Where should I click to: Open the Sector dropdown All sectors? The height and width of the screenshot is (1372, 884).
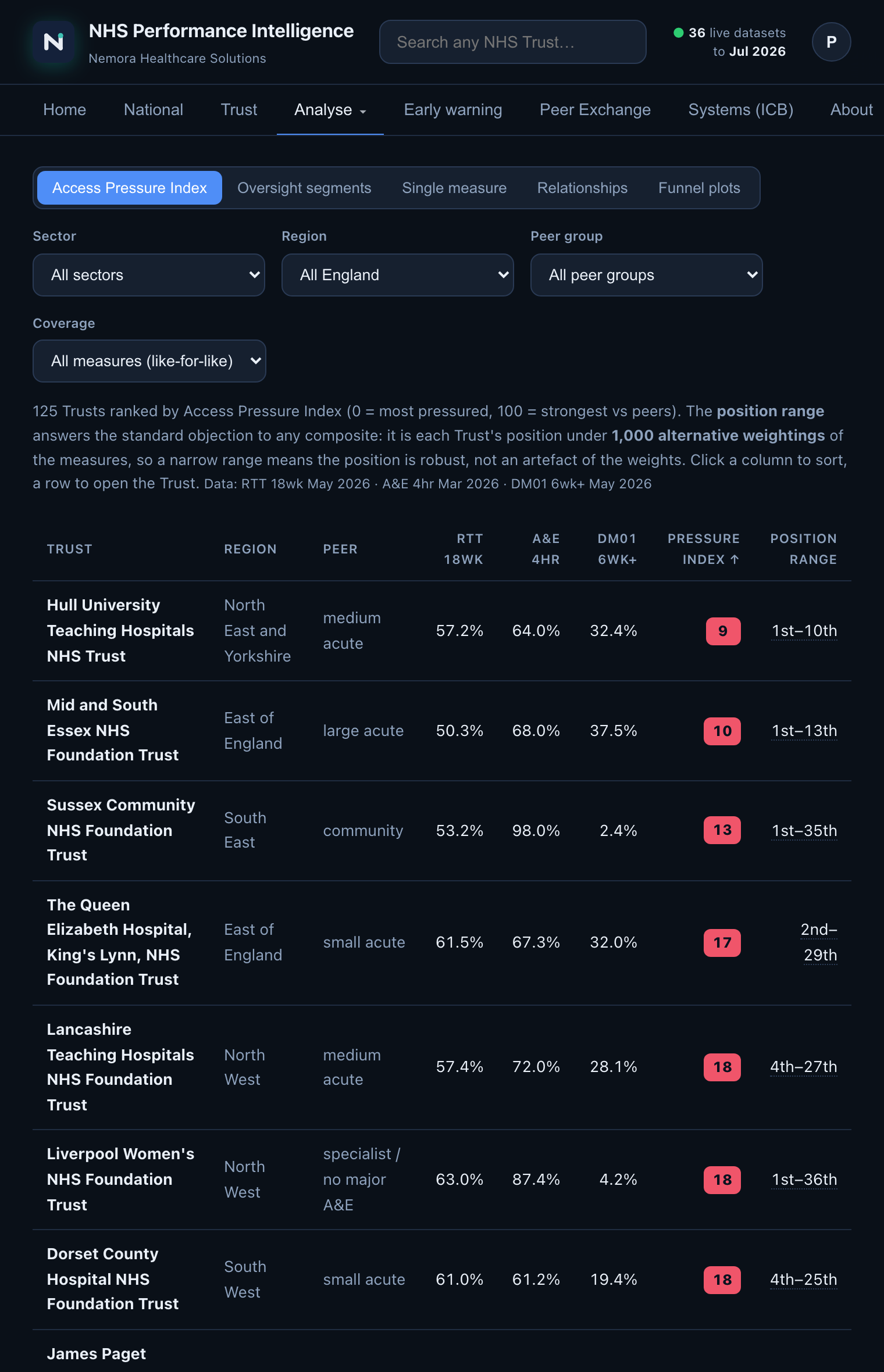[149, 275]
